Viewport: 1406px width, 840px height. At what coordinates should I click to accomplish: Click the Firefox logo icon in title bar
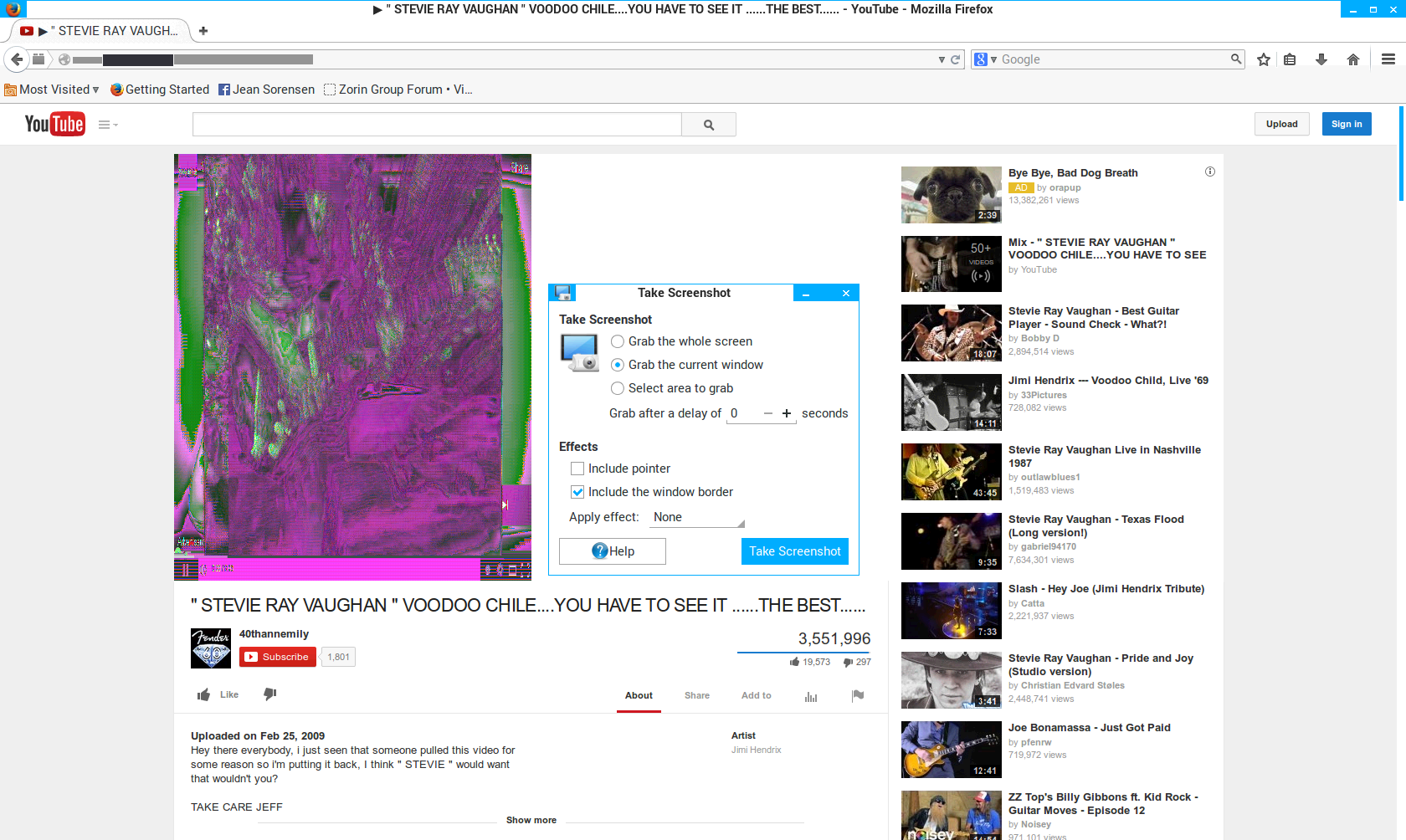click(x=13, y=9)
